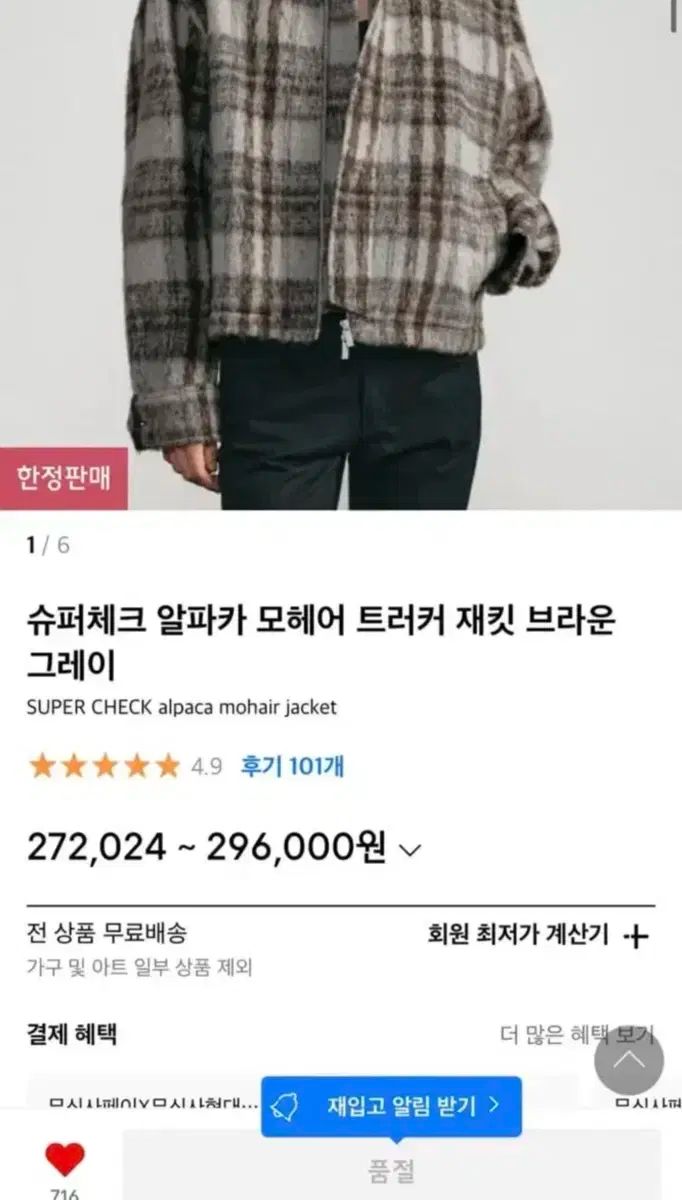Click the five orange star rating
Viewport: 682px width, 1200px height.
pos(104,767)
